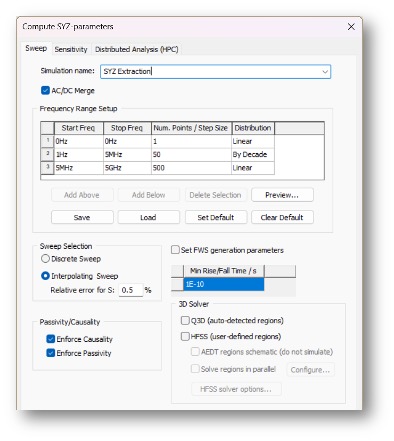Click the Preview... button
Screen dimensions: 394x441
[282, 195]
